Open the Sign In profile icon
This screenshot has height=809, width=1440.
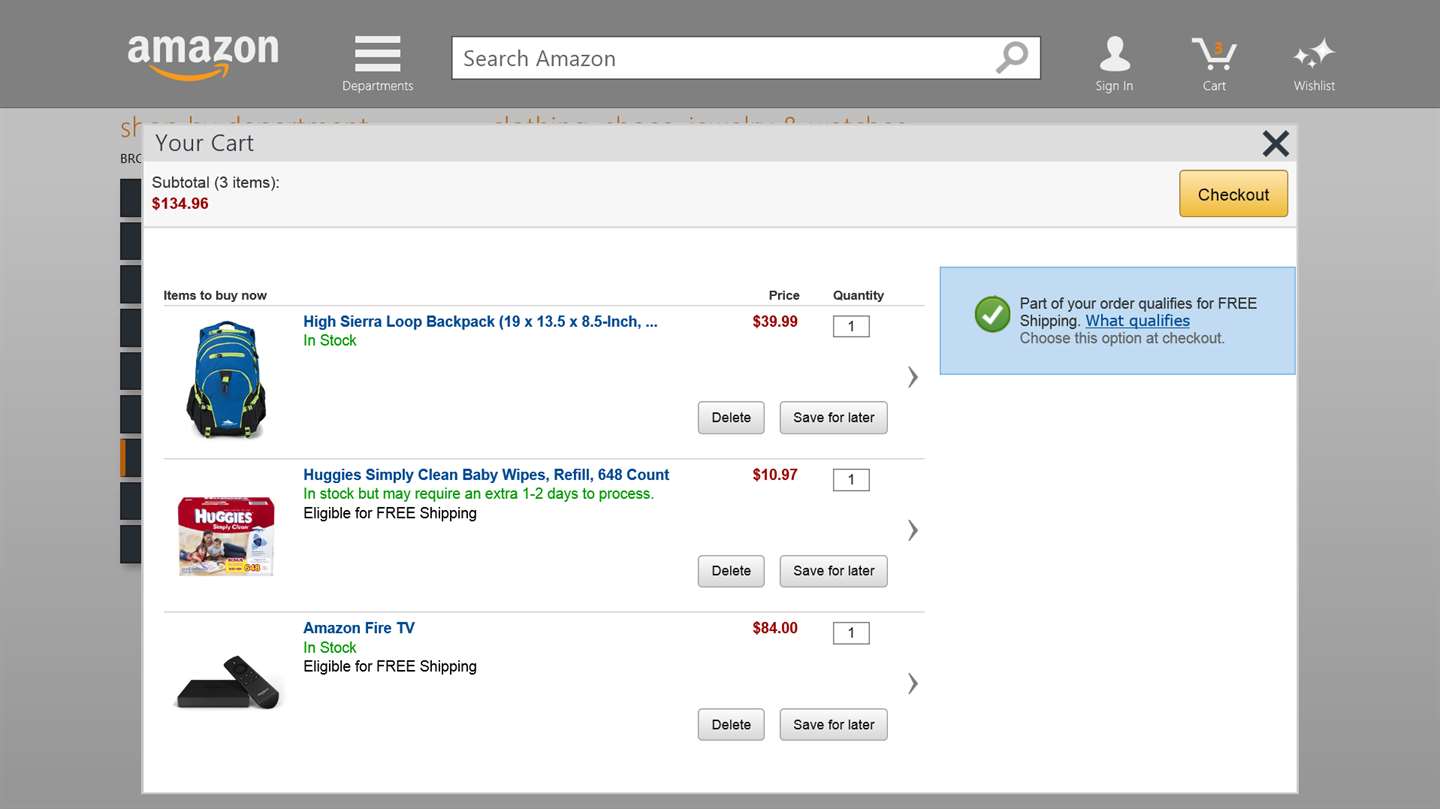[x=1114, y=54]
